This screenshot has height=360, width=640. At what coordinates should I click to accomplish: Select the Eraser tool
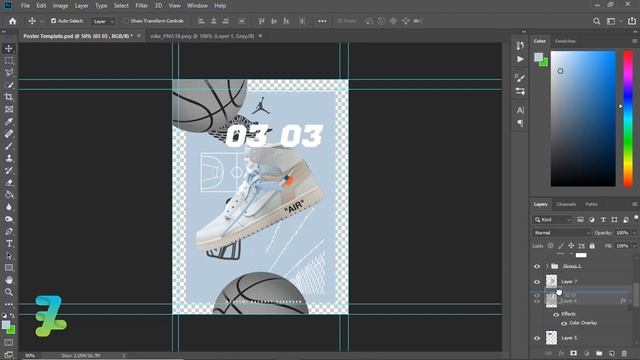[9, 182]
